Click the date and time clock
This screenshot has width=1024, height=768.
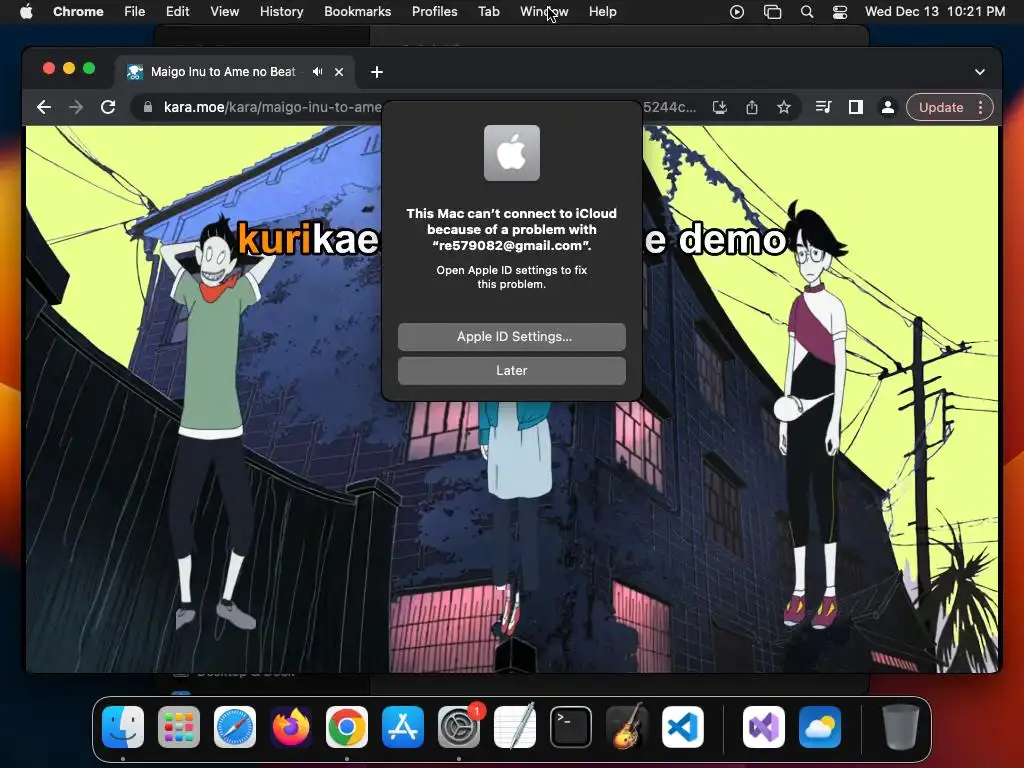click(x=935, y=12)
